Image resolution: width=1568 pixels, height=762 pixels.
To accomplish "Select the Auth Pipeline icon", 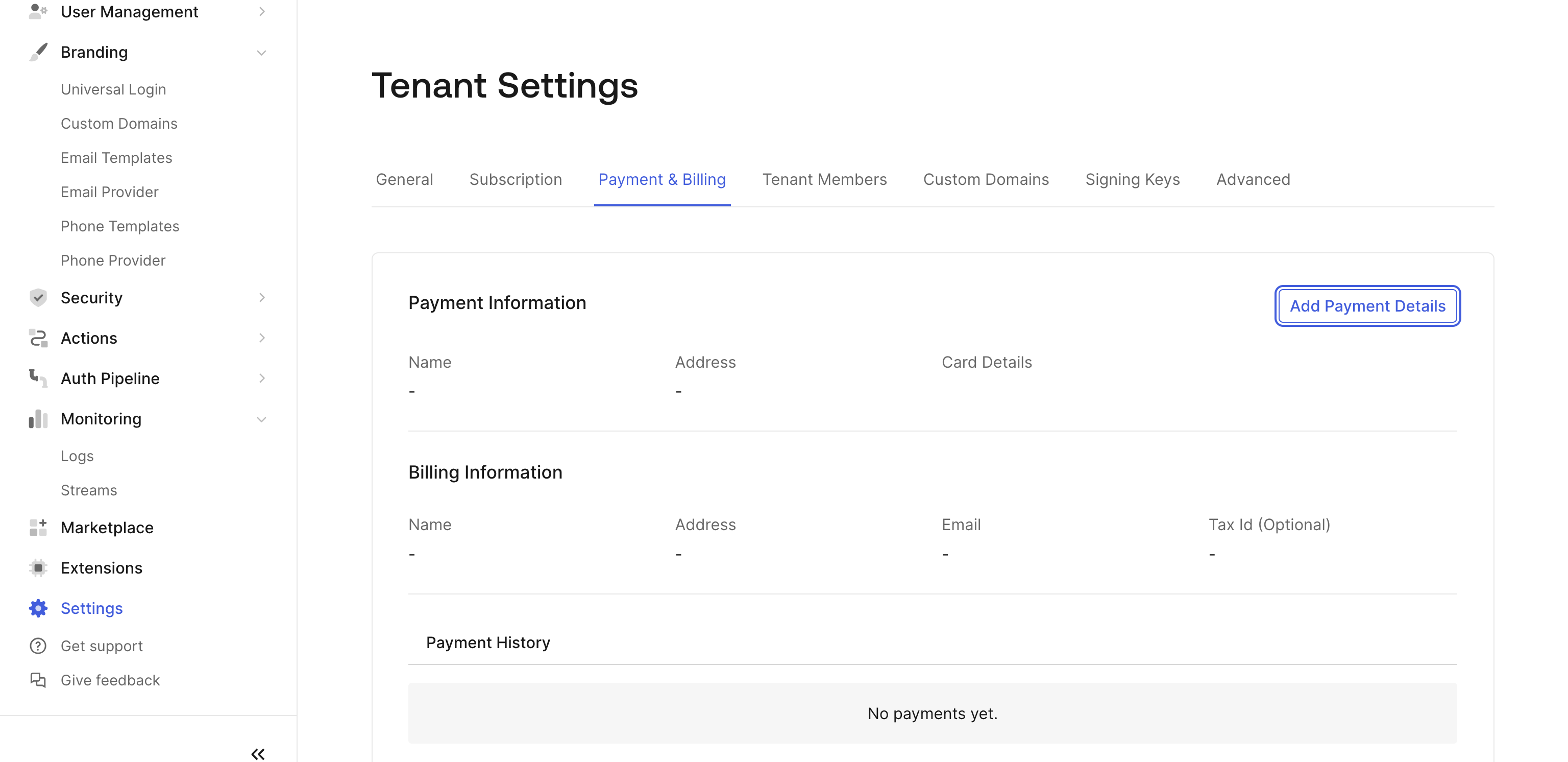I will tap(38, 378).
